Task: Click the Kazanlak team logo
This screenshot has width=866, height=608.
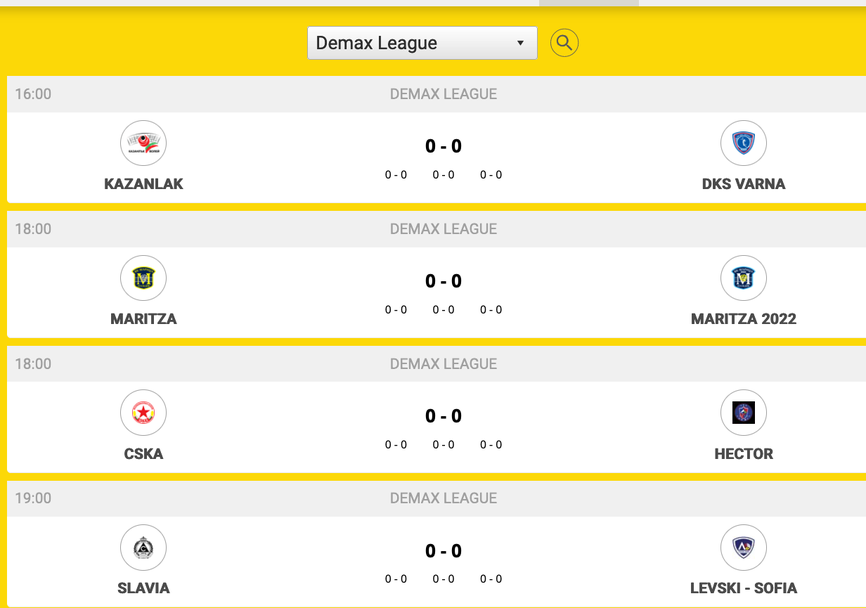Action: [143, 143]
